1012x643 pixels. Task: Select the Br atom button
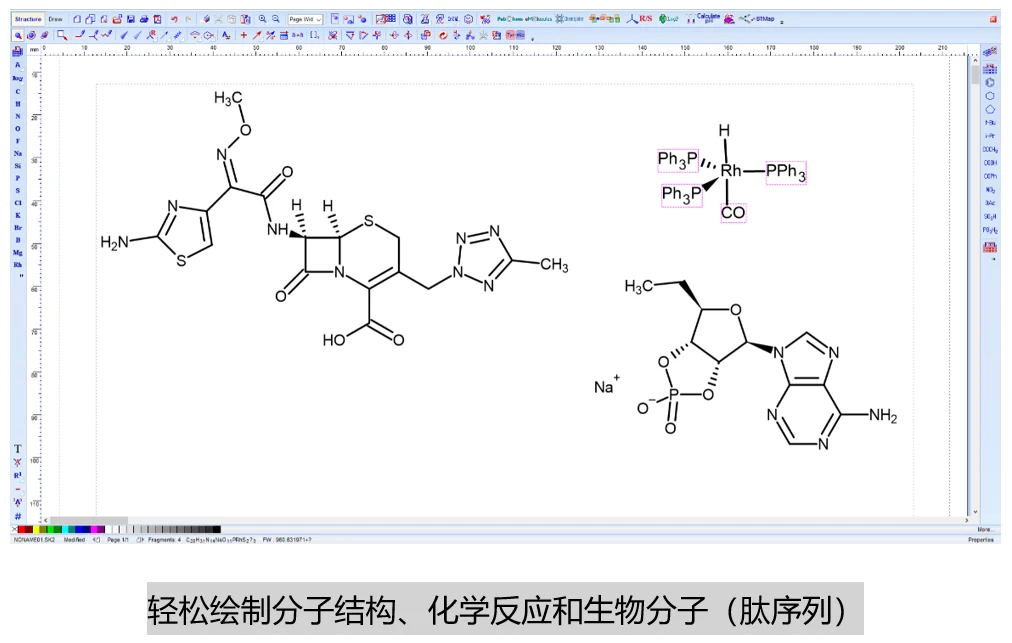(x=18, y=227)
